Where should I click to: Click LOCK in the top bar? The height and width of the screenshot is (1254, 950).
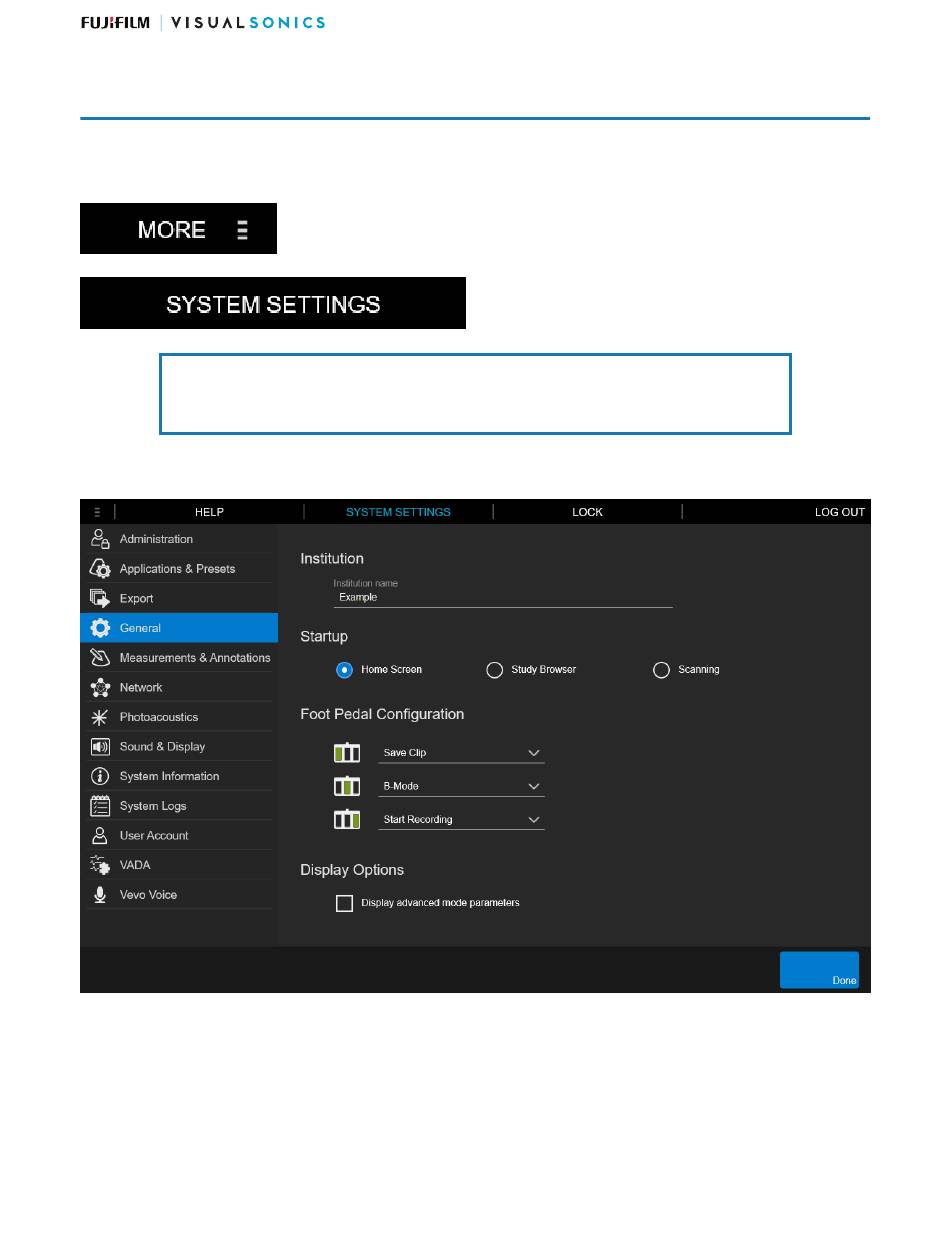(587, 512)
